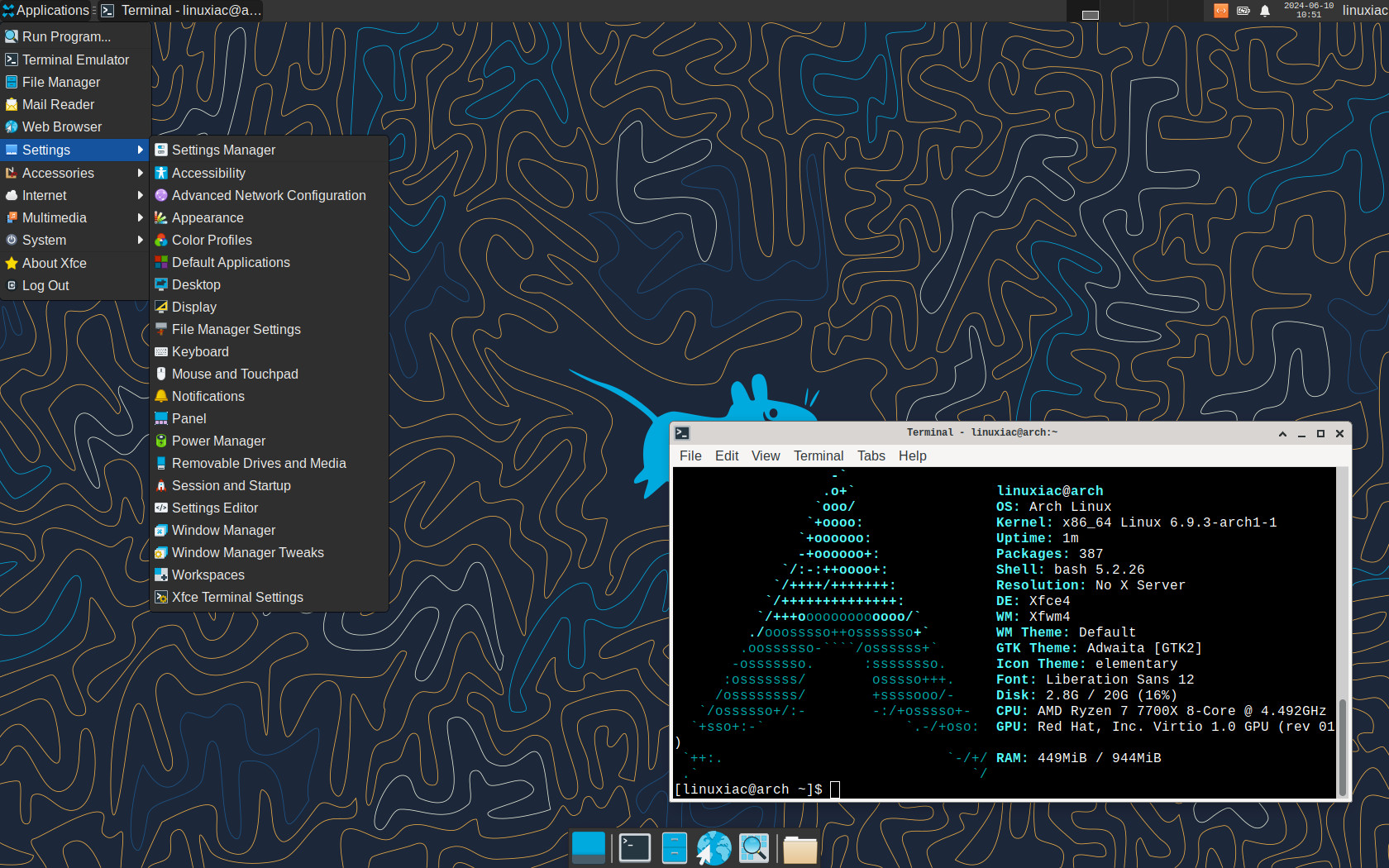Click the 'linuxiac@arch' text in neofetch output

point(1049,491)
